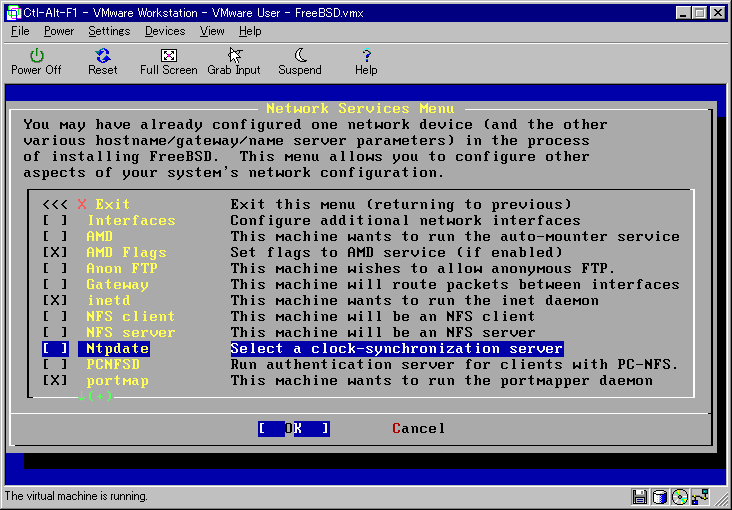
Task: Click the green scroll-down indicator below list
Action: click(x=95, y=397)
